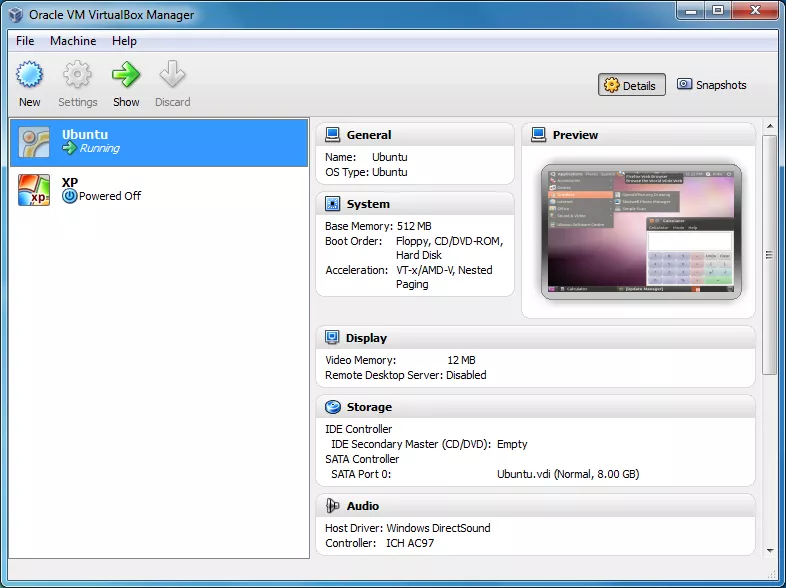Click the Audio section title
Image resolution: width=786 pixels, height=588 pixels.
363,506
